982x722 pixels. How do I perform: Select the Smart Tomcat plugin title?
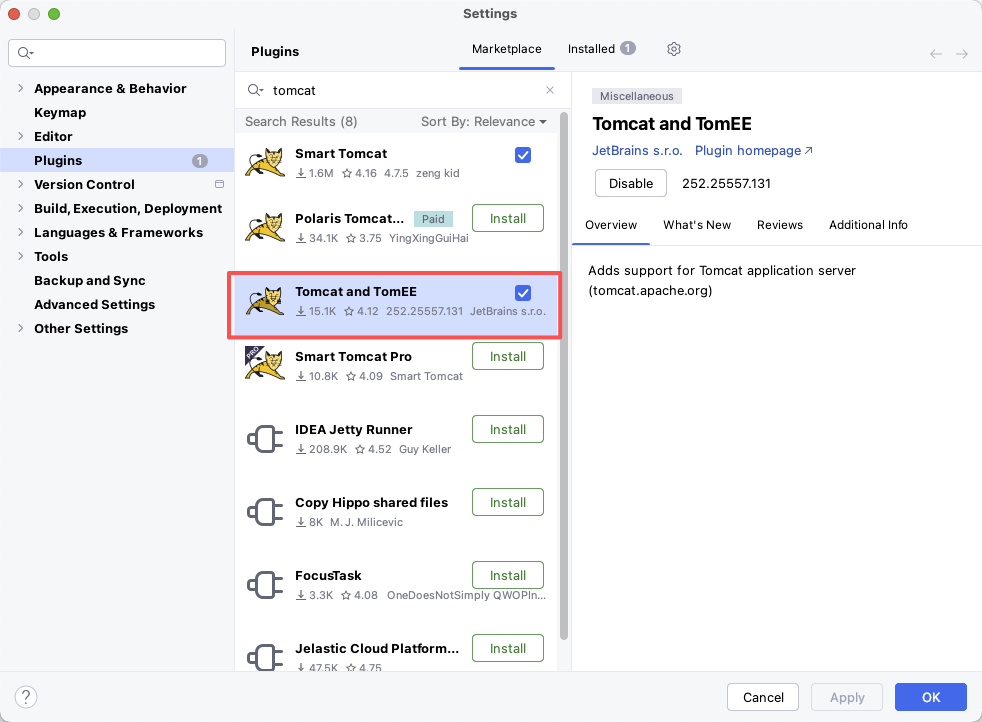click(x=341, y=153)
